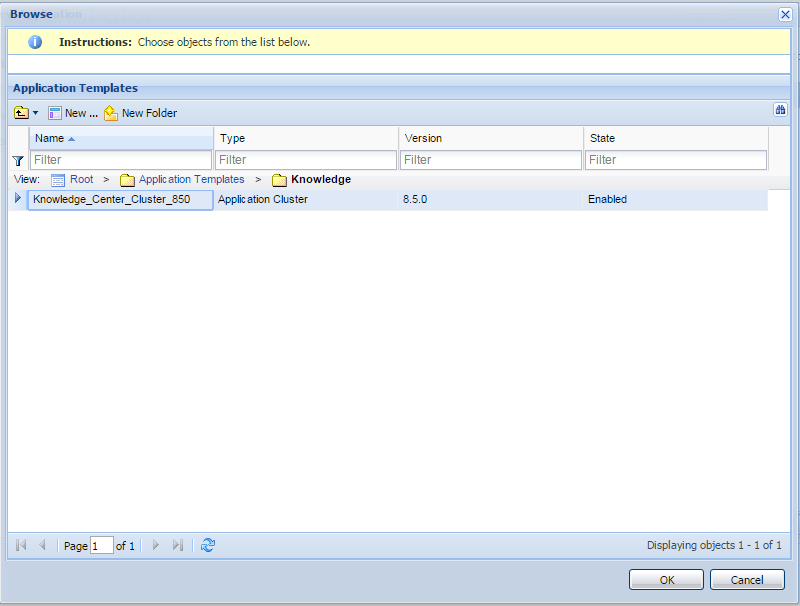Navigate to Root in breadcrumb
Image resolution: width=800 pixels, height=606 pixels.
pyautogui.click(x=81, y=180)
